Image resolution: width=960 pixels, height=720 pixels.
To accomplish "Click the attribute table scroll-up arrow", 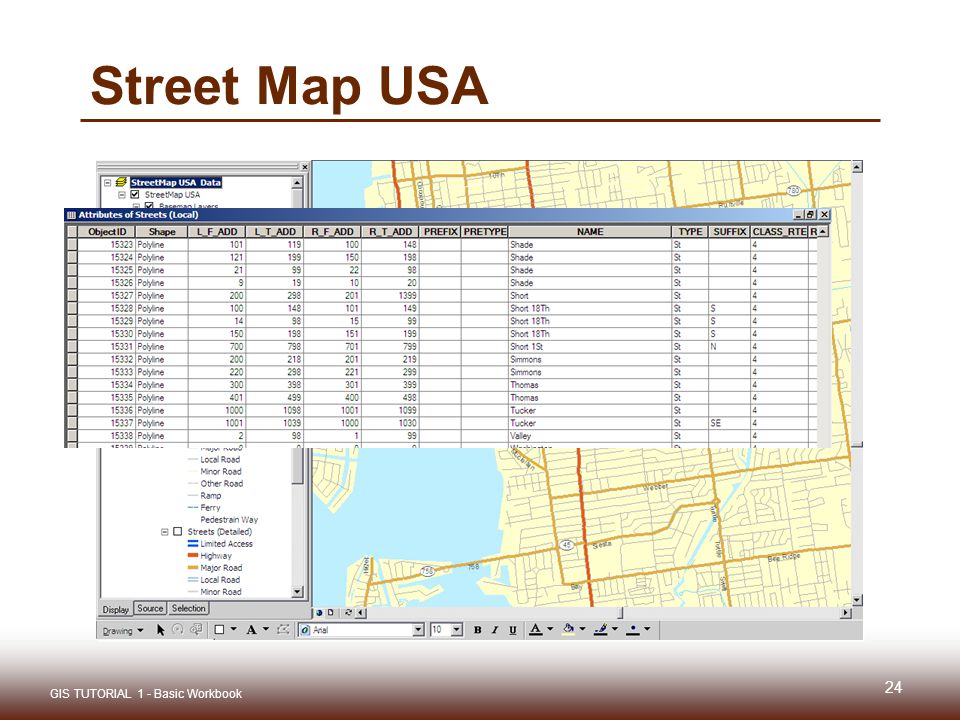I will tap(823, 232).
